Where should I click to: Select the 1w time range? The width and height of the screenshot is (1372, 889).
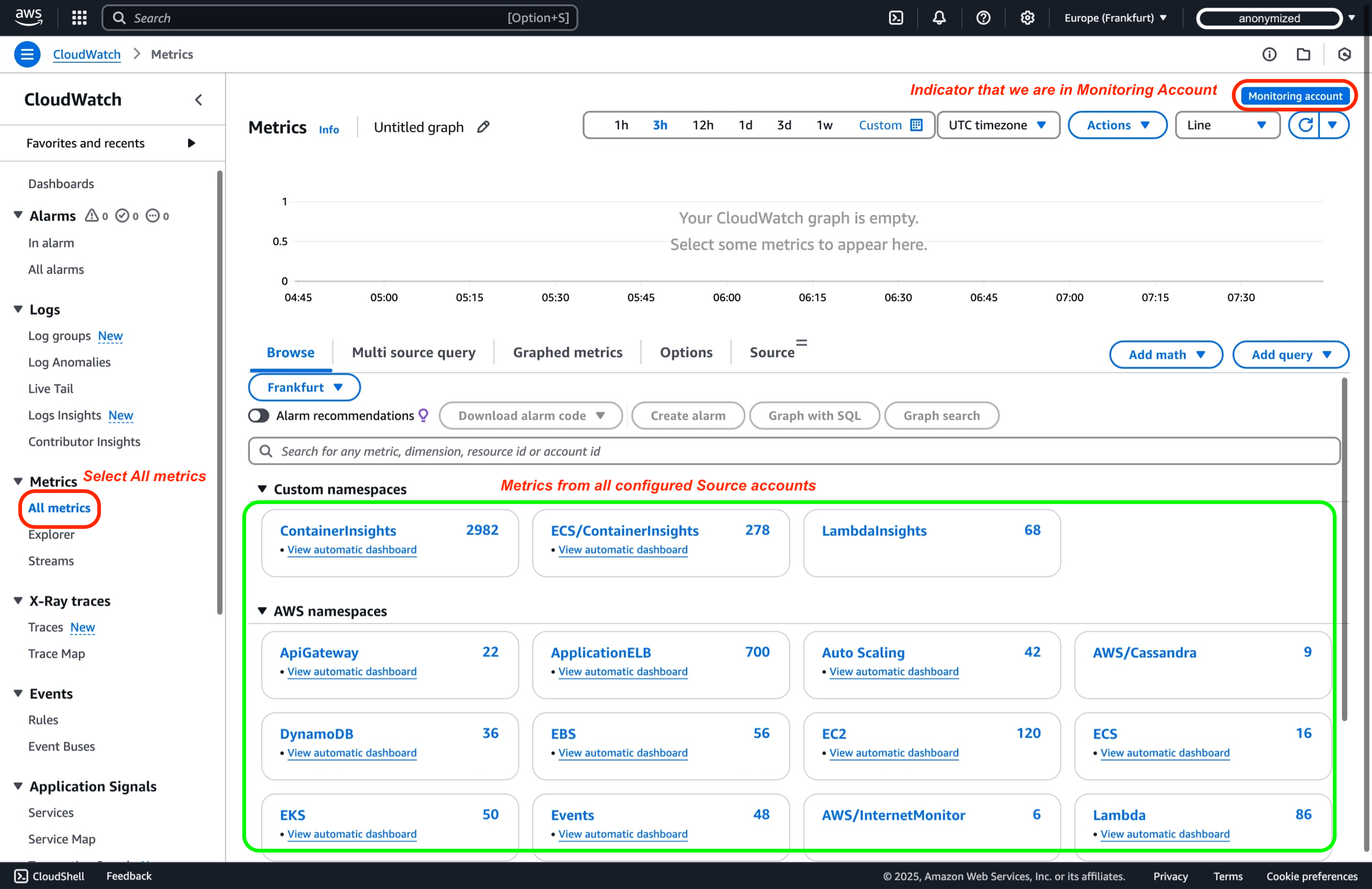click(824, 125)
